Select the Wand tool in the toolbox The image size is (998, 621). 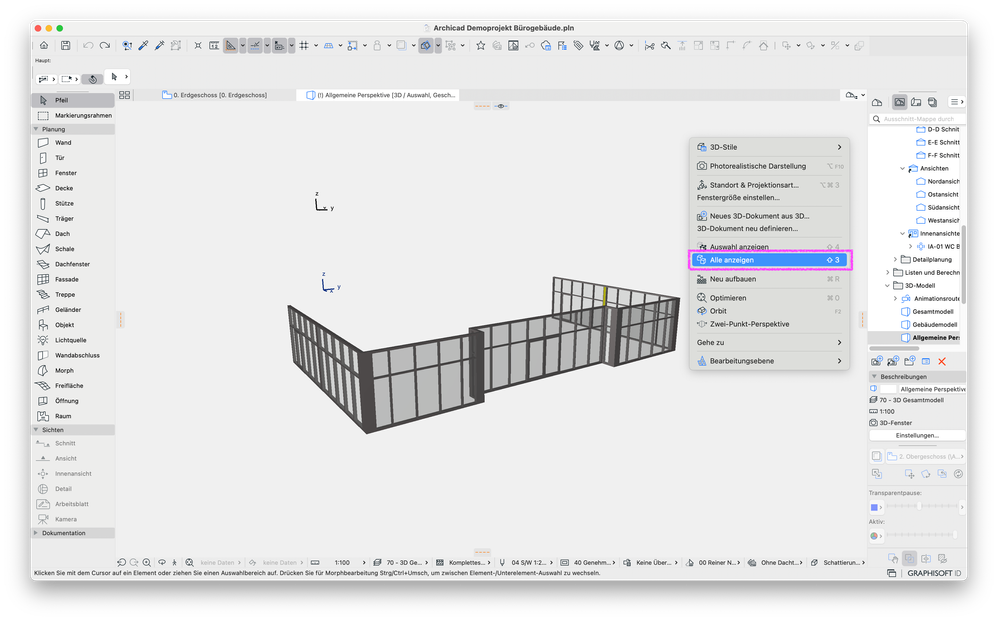62,143
